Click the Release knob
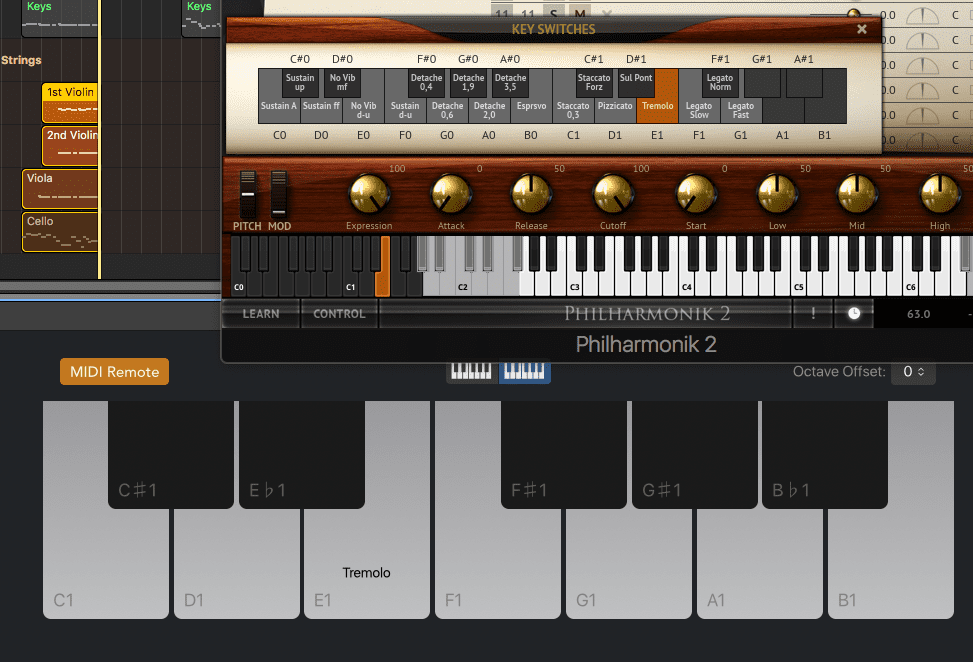Image resolution: width=973 pixels, height=662 pixels. (531, 194)
